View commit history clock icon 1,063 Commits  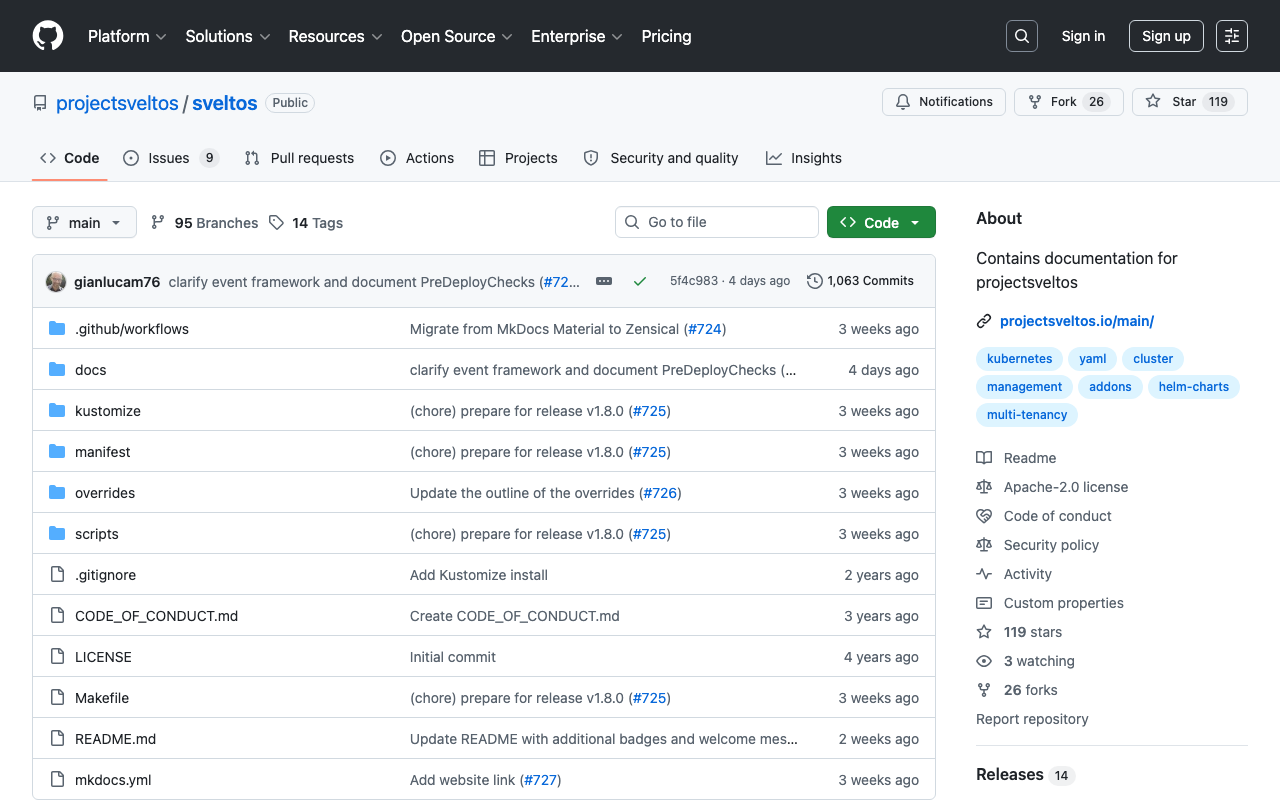click(x=860, y=281)
